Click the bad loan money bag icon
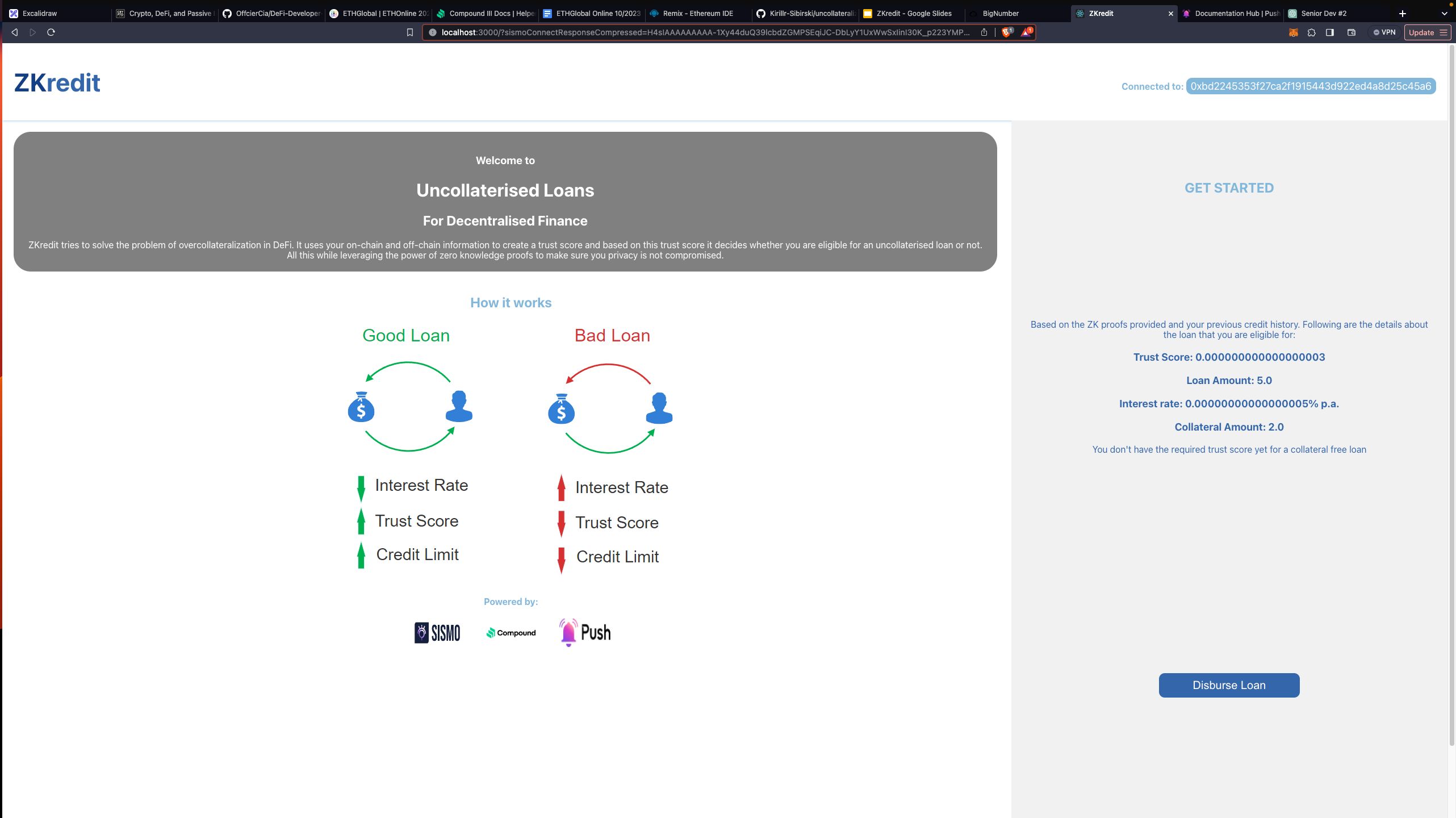 point(561,407)
